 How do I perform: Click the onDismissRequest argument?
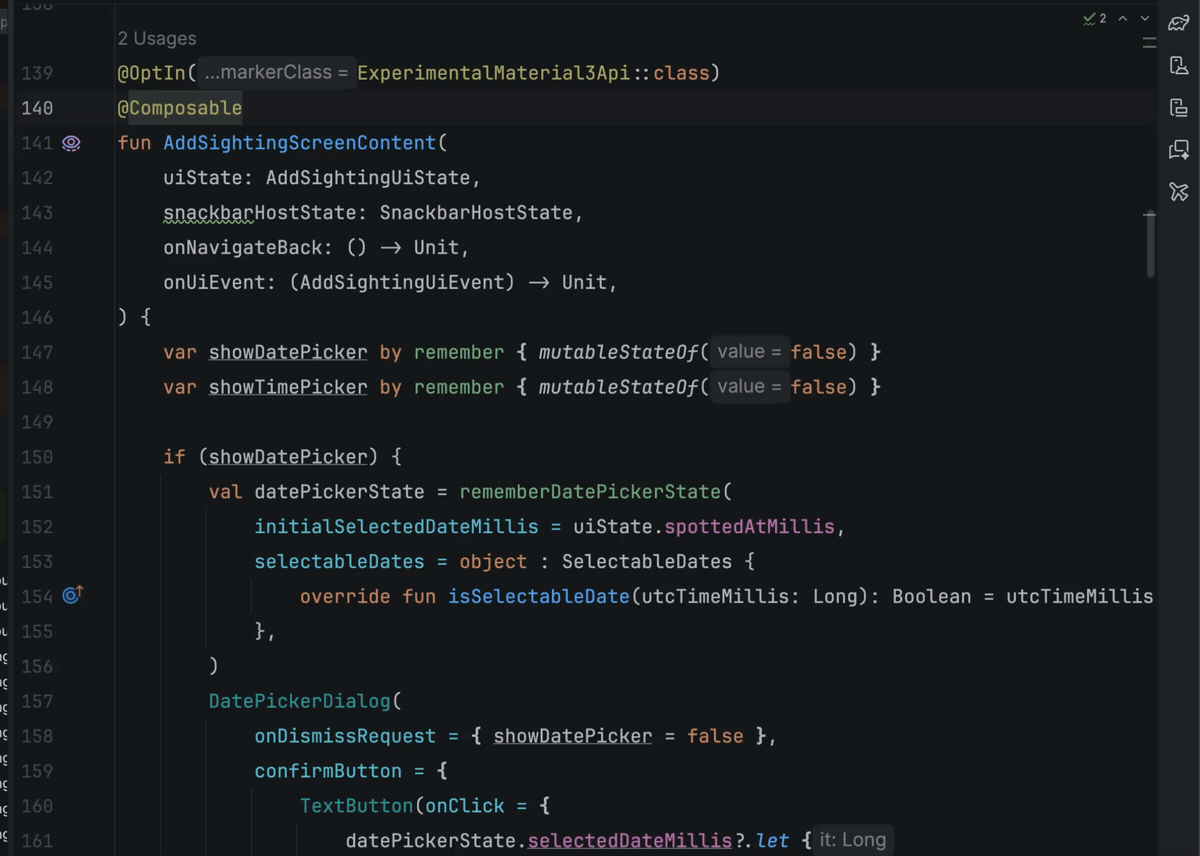click(x=345, y=736)
